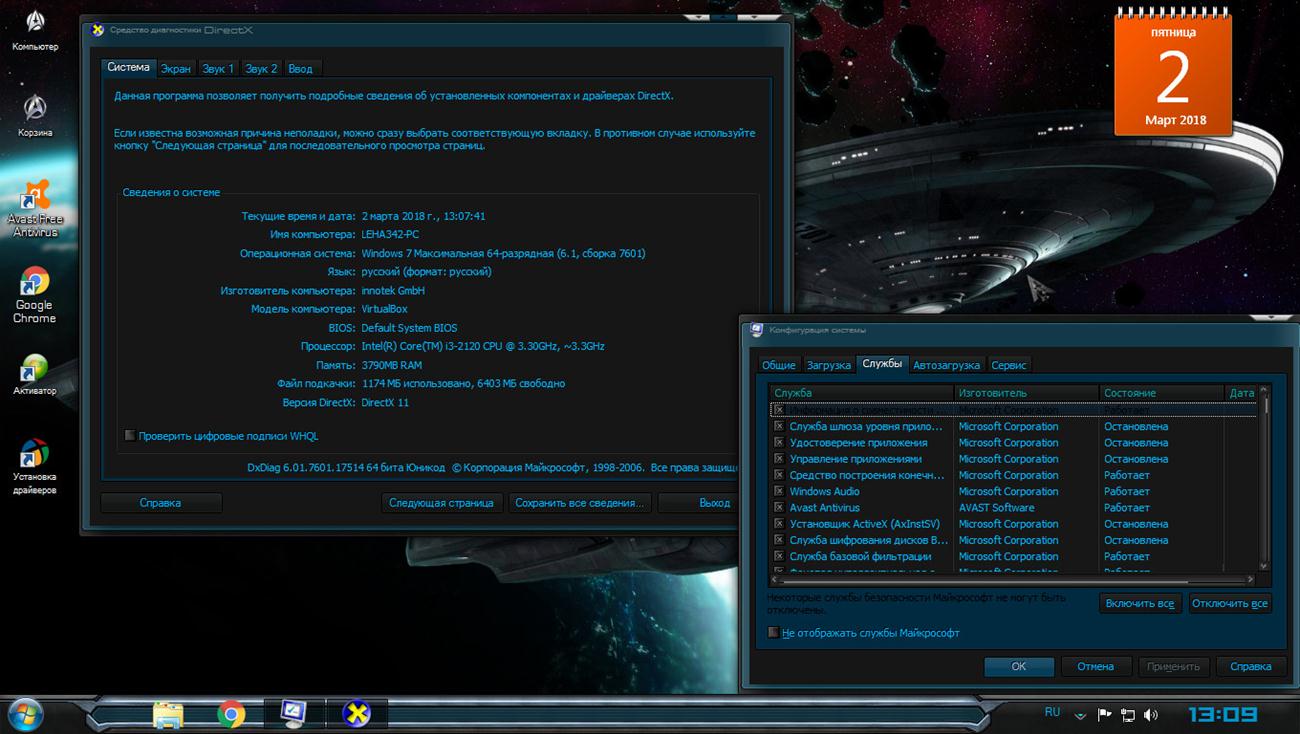1300x734 pixels.
Task: Click the System Configuration title bar icon
Action: pyautogui.click(x=757, y=329)
